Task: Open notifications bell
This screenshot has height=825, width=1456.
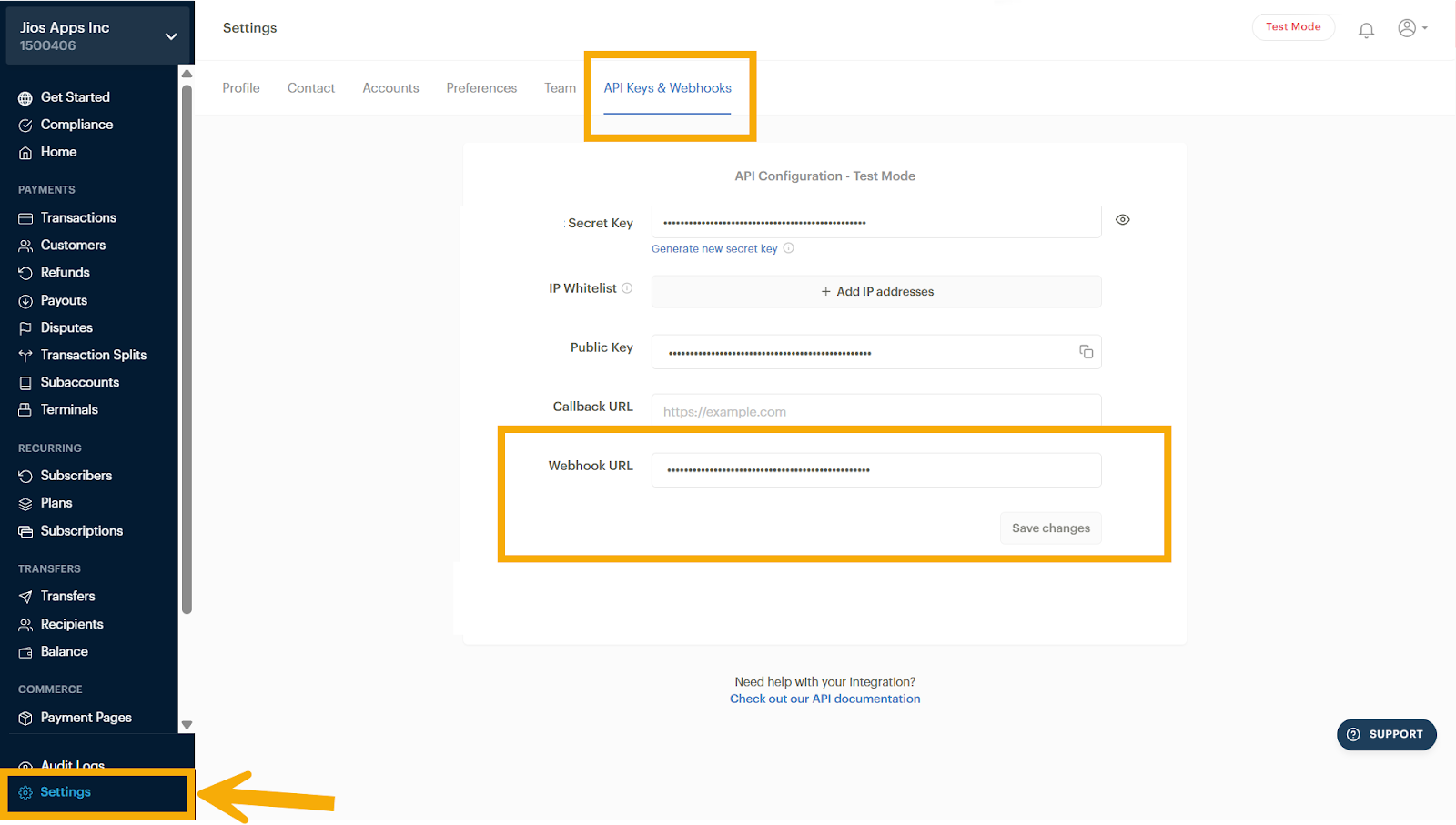Action: (1366, 30)
